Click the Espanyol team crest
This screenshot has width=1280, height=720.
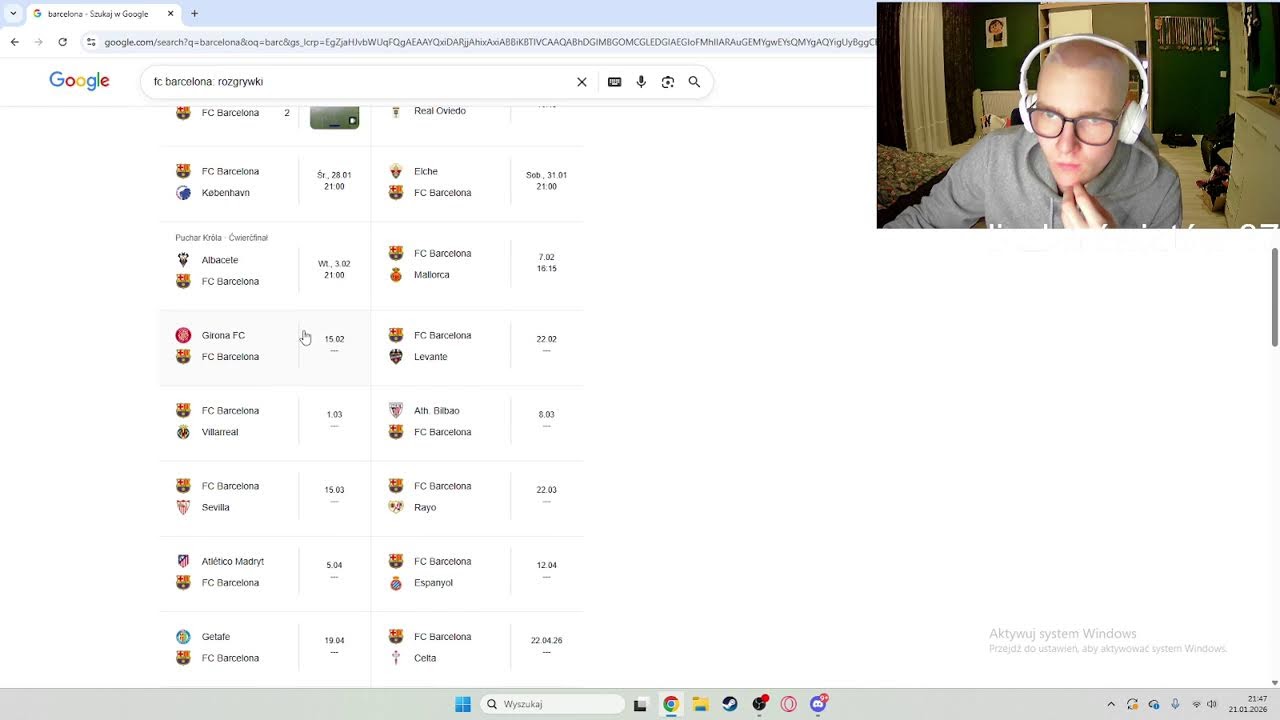coord(396,583)
